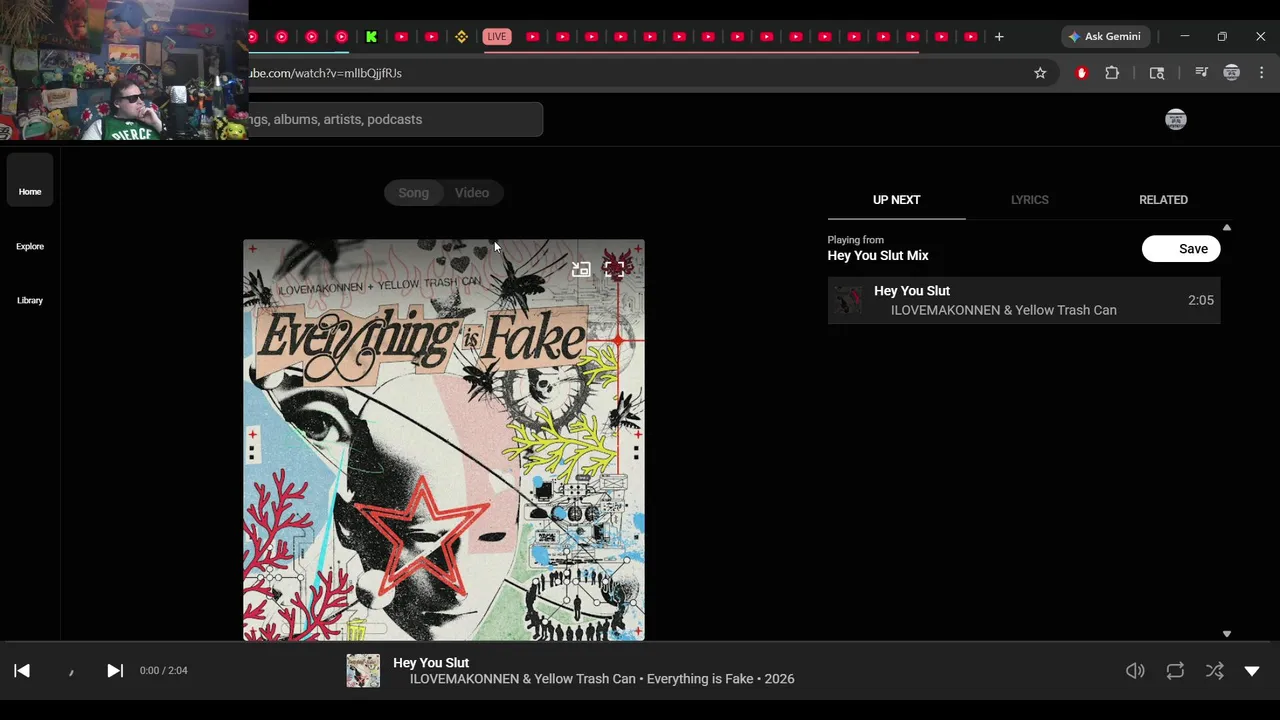Image resolution: width=1280 pixels, height=720 pixels.
Task: Open the RELATED tab
Action: pyautogui.click(x=1163, y=200)
